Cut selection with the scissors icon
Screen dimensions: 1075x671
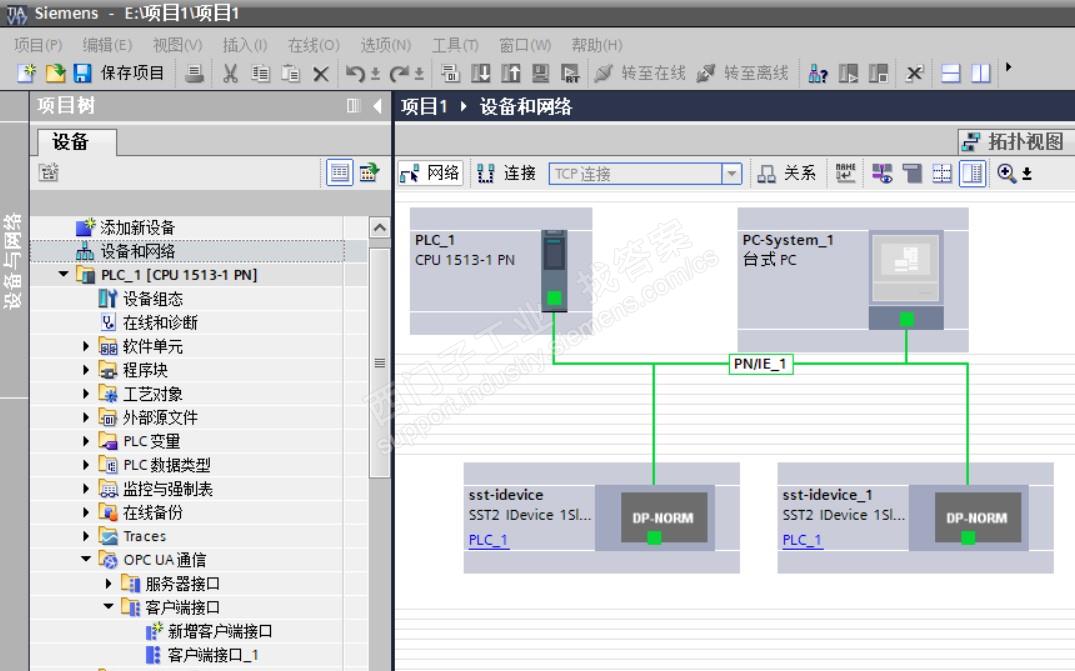pyautogui.click(x=230, y=73)
